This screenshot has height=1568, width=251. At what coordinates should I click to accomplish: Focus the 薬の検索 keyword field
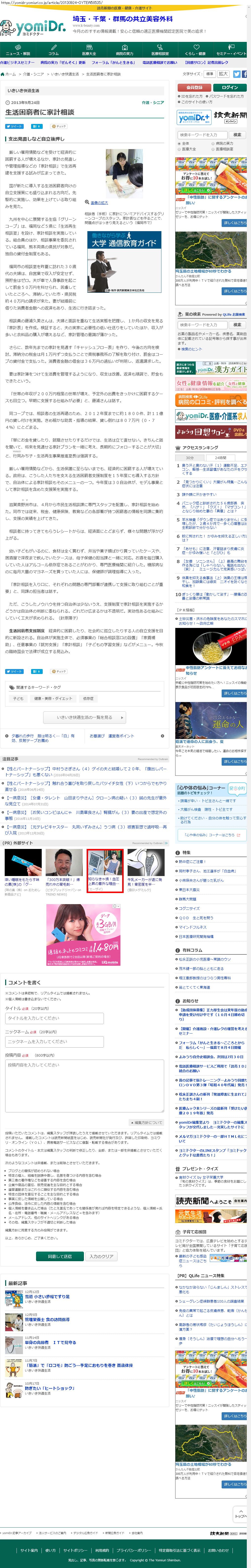tap(202, 325)
